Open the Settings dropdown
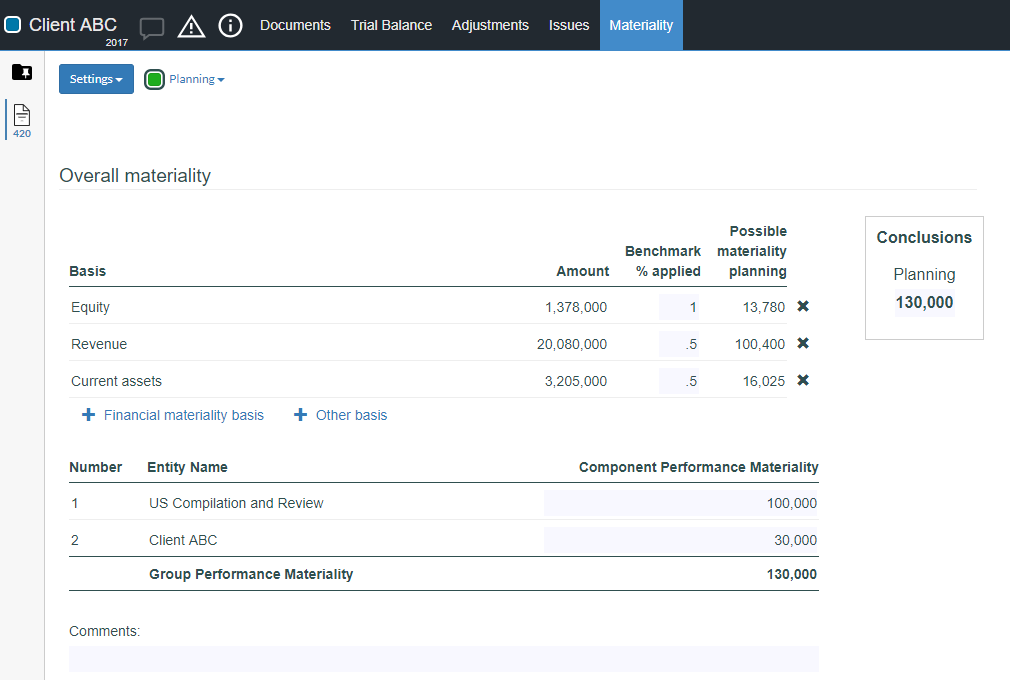The height and width of the screenshot is (680, 1010). pyautogui.click(x=96, y=78)
